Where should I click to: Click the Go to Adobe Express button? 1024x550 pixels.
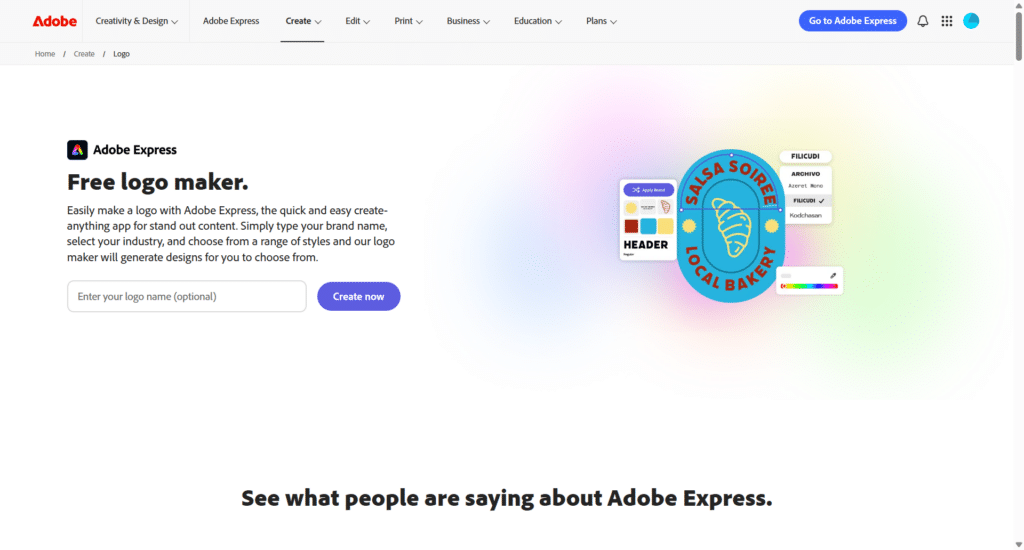coord(852,21)
